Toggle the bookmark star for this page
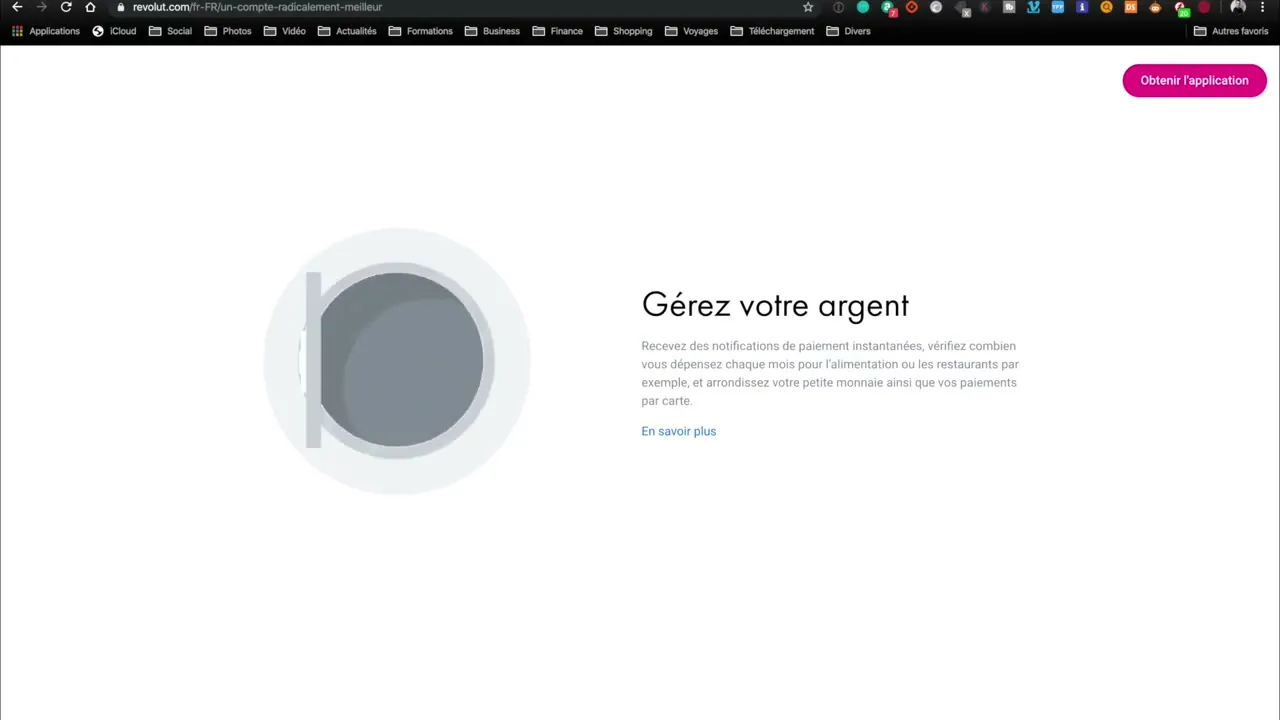Image resolution: width=1280 pixels, height=720 pixels. pos(808,7)
